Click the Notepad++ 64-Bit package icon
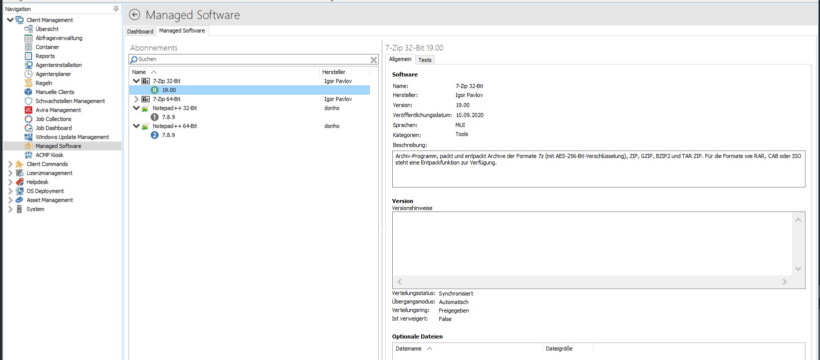The width and height of the screenshot is (820, 360). click(x=146, y=126)
